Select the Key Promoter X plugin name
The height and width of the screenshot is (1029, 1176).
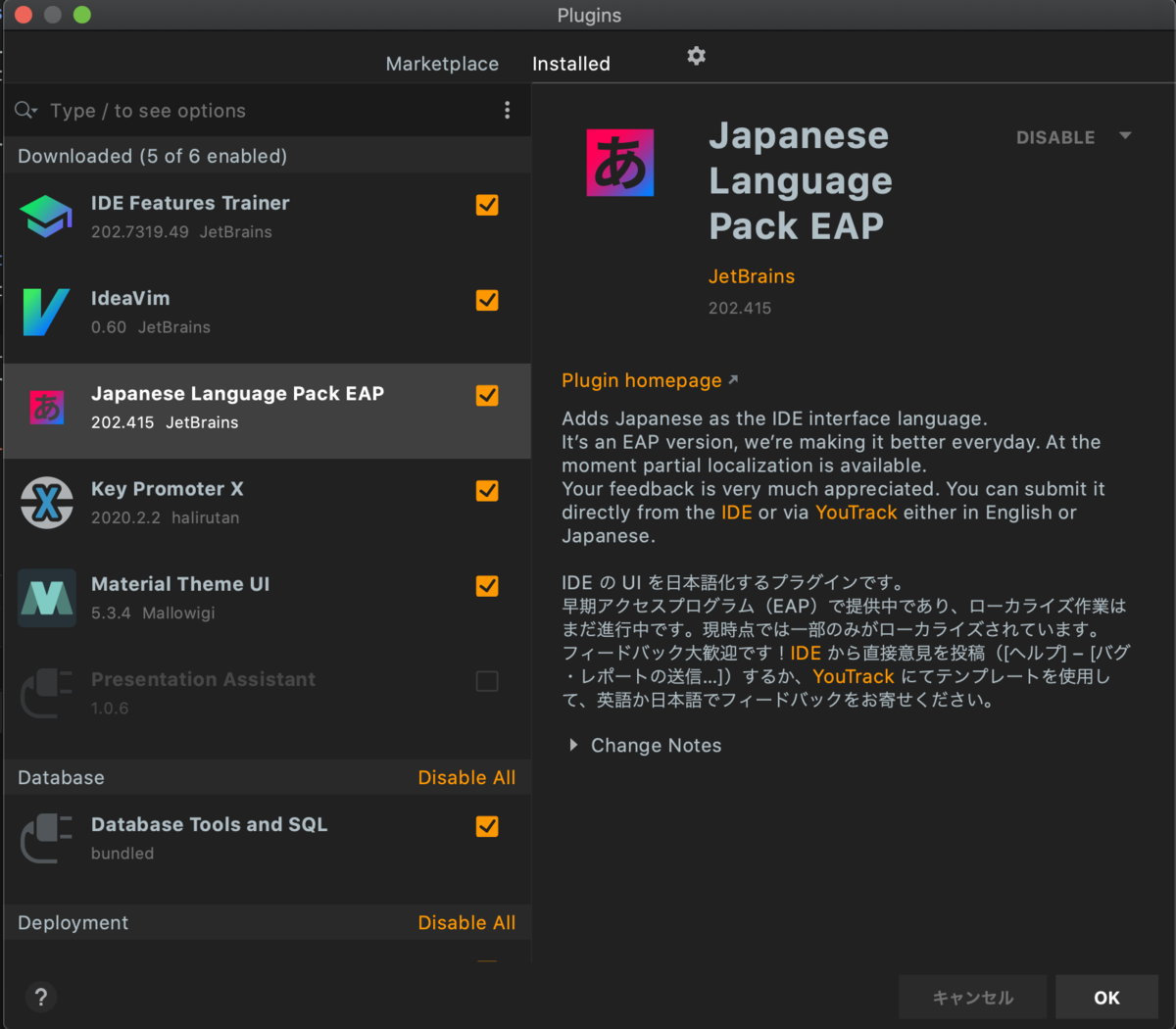pyautogui.click(x=167, y=488)
